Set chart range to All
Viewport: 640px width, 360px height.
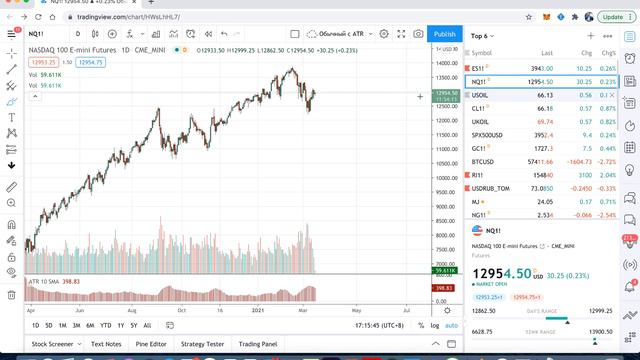point(147,325)
